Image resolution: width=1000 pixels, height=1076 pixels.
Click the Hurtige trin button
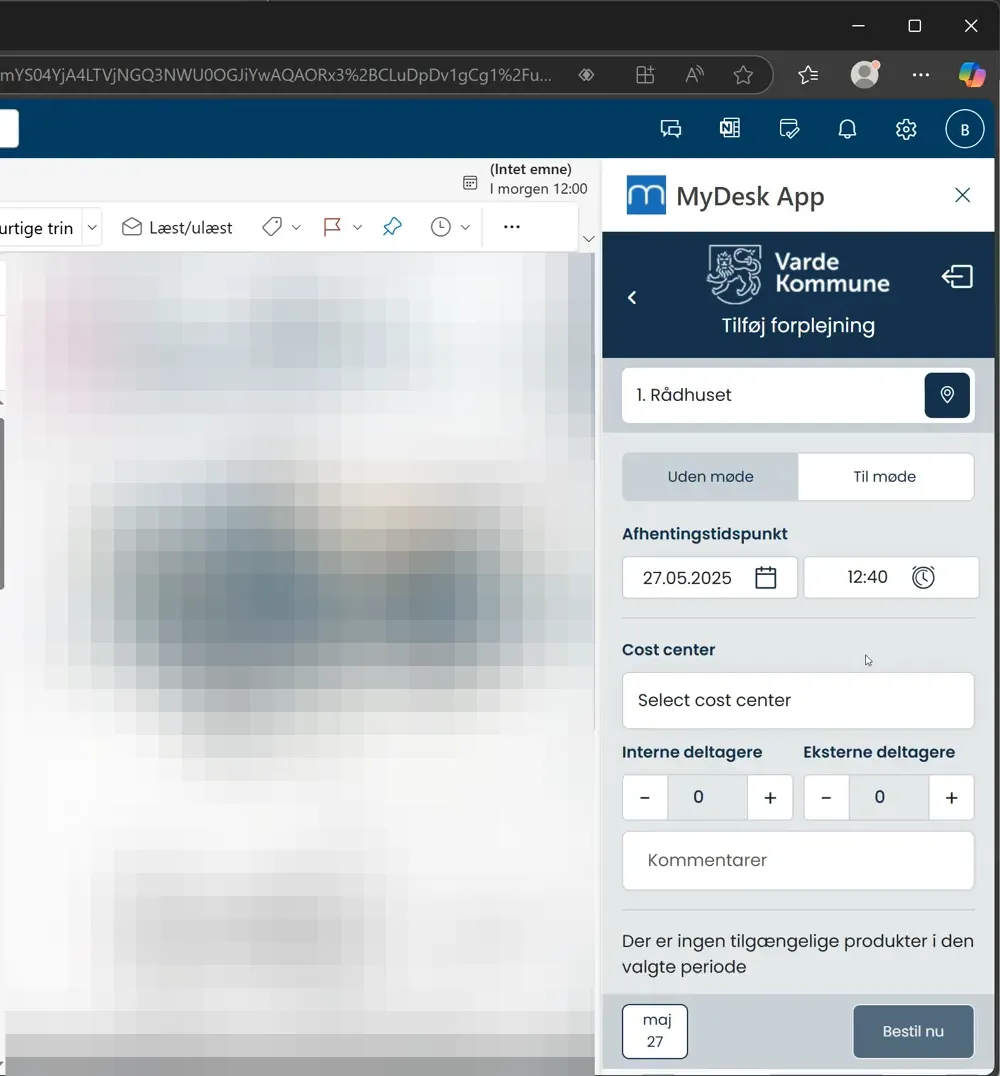(x=38, y=227)
